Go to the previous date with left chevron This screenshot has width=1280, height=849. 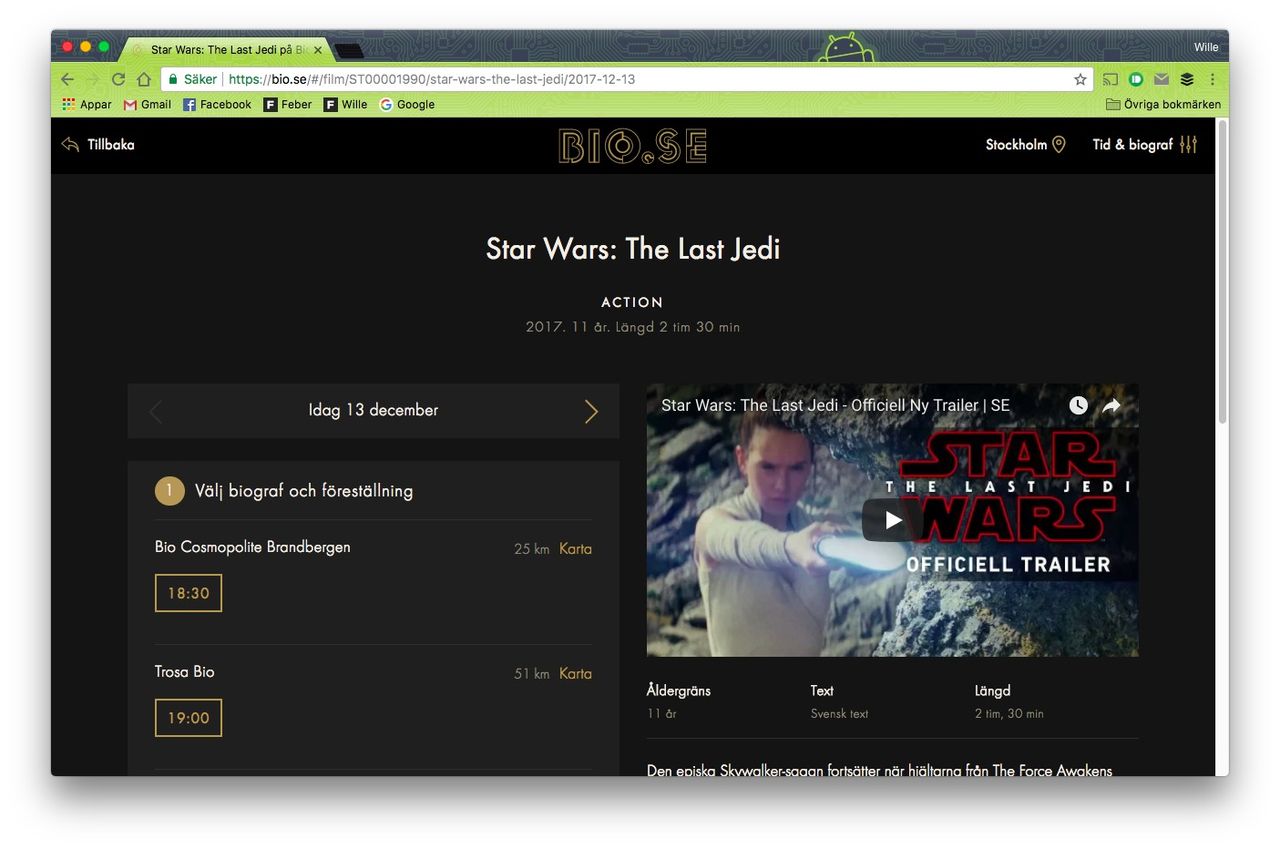(x=155, y=411)
